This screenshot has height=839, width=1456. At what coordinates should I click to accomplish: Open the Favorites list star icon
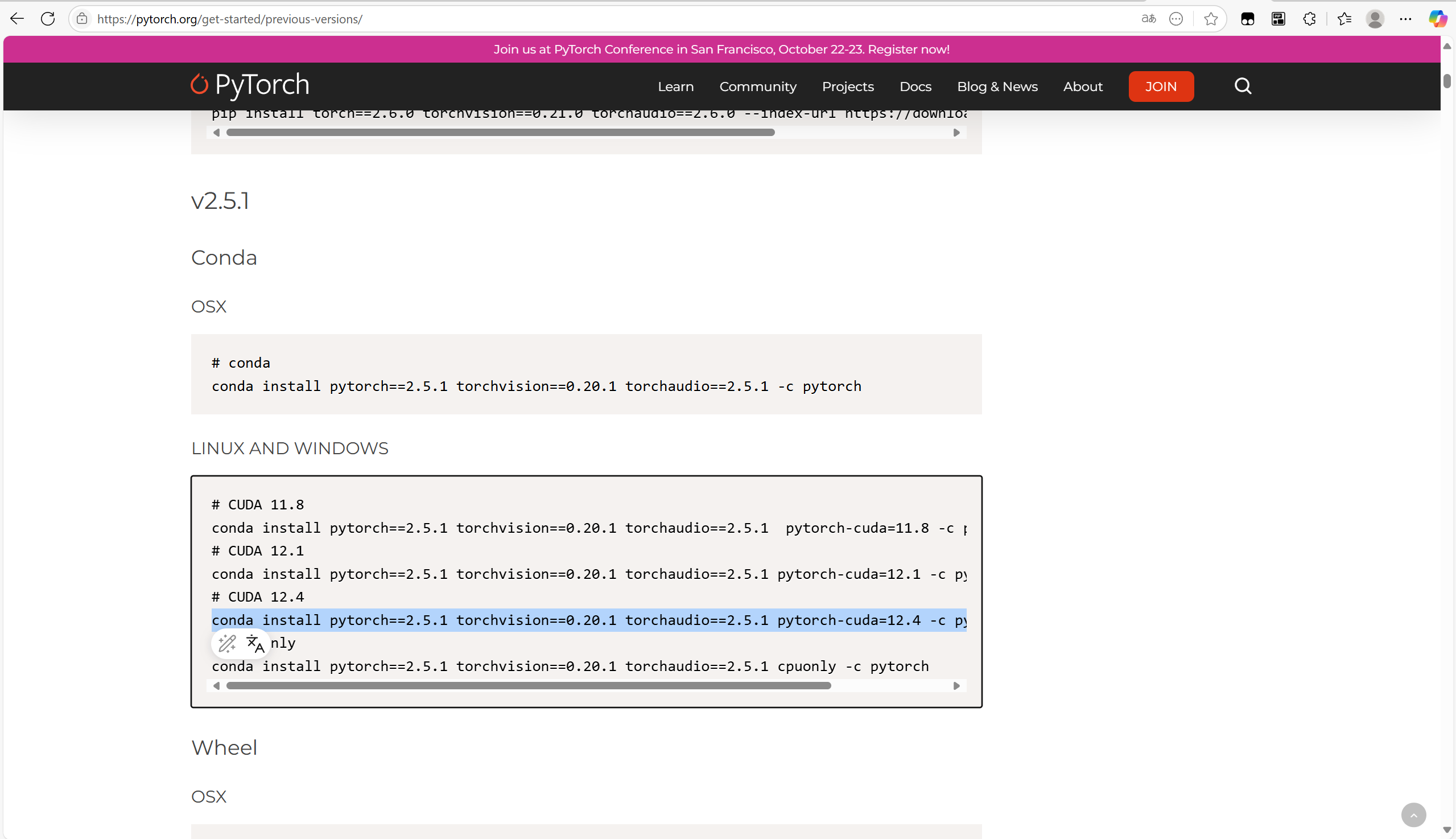1346,19
